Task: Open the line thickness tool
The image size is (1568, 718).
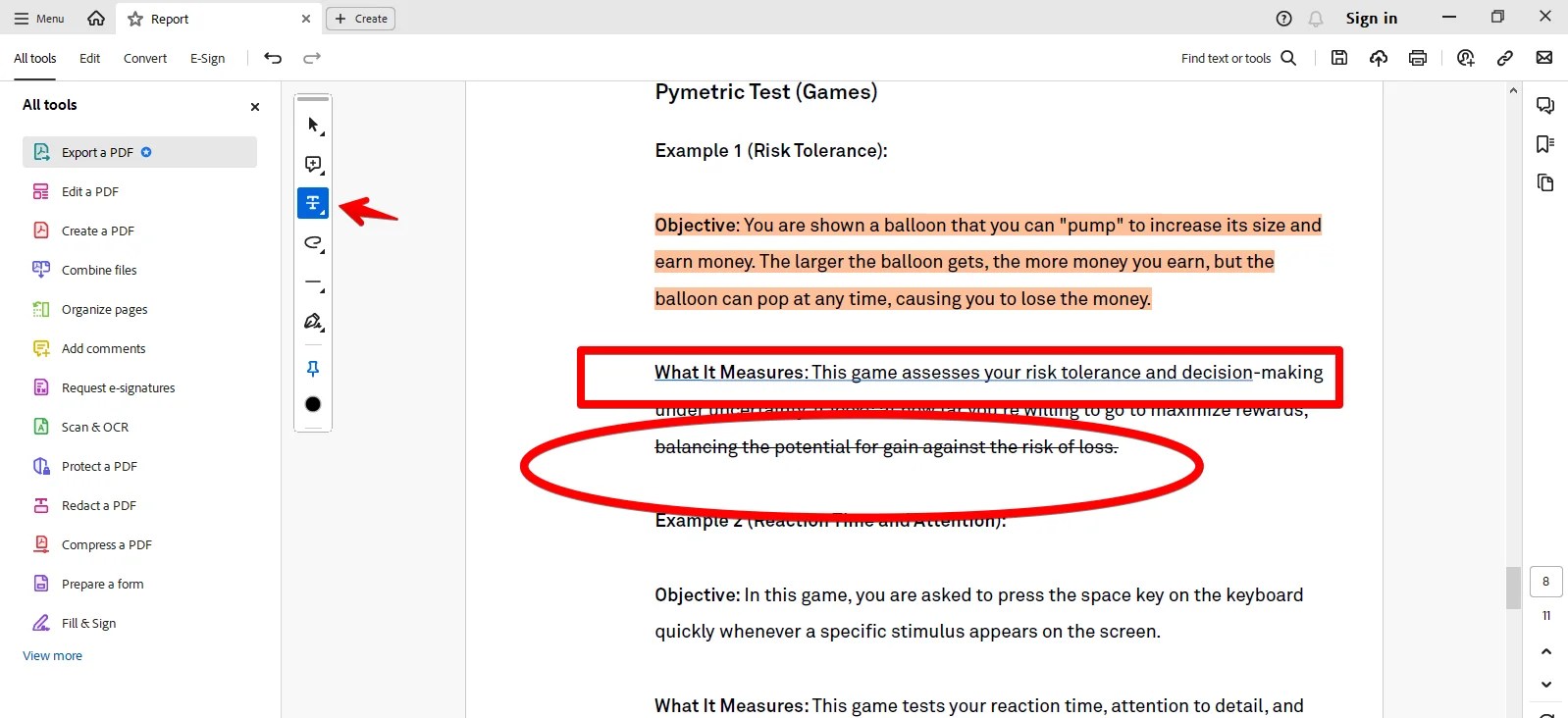Action: point(313,282)
